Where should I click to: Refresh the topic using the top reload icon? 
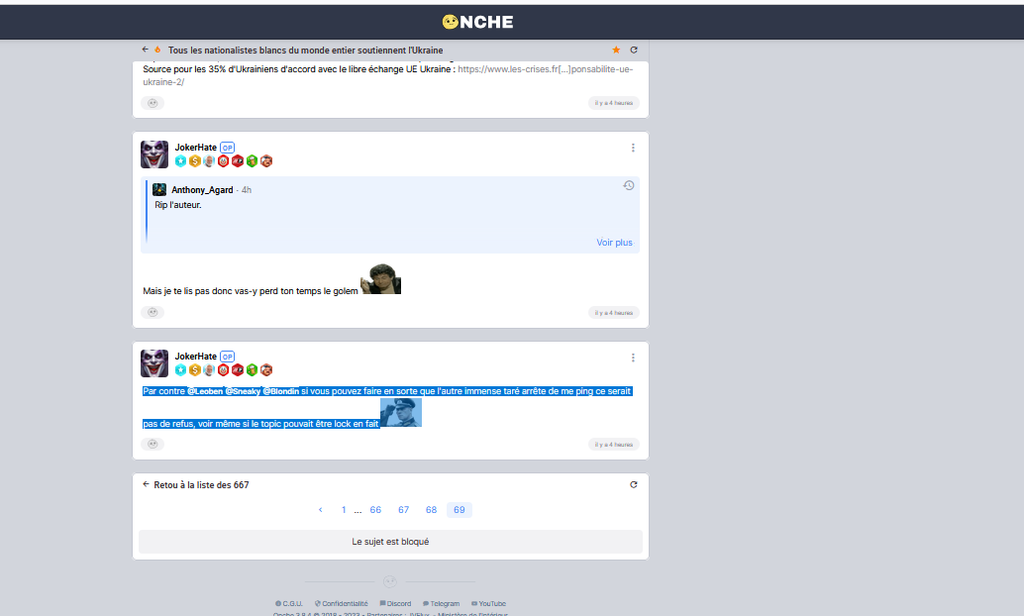point(633,50)
